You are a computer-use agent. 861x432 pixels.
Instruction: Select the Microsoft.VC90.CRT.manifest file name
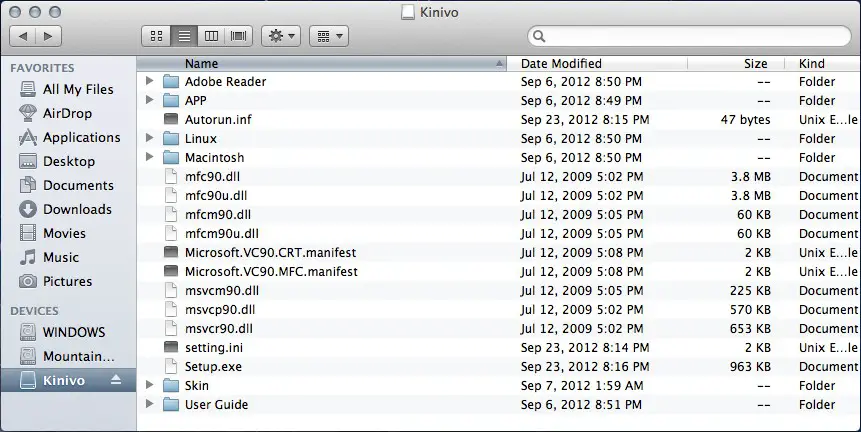270,253
